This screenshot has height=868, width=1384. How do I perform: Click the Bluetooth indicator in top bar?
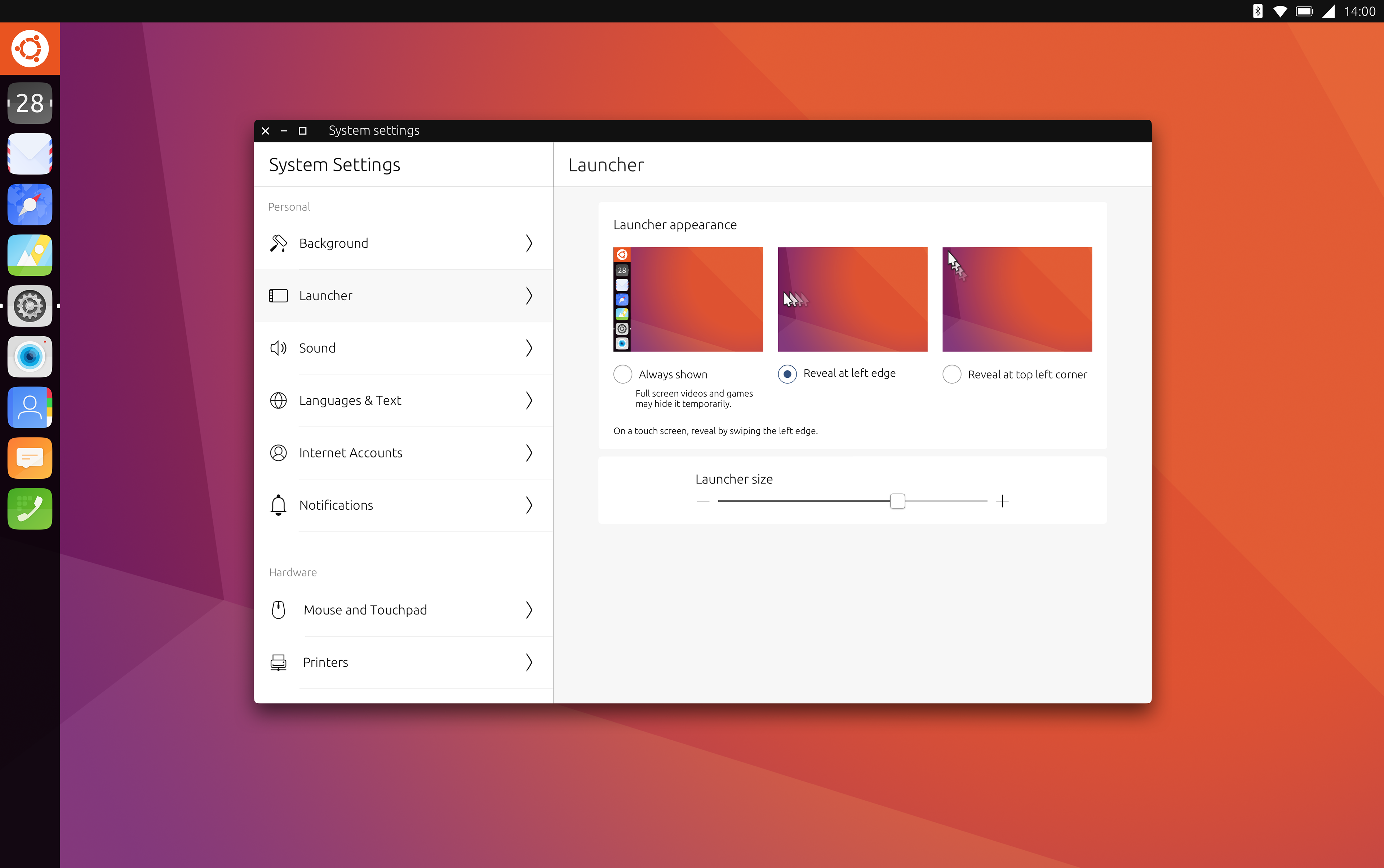click(x=1257, y=12)
